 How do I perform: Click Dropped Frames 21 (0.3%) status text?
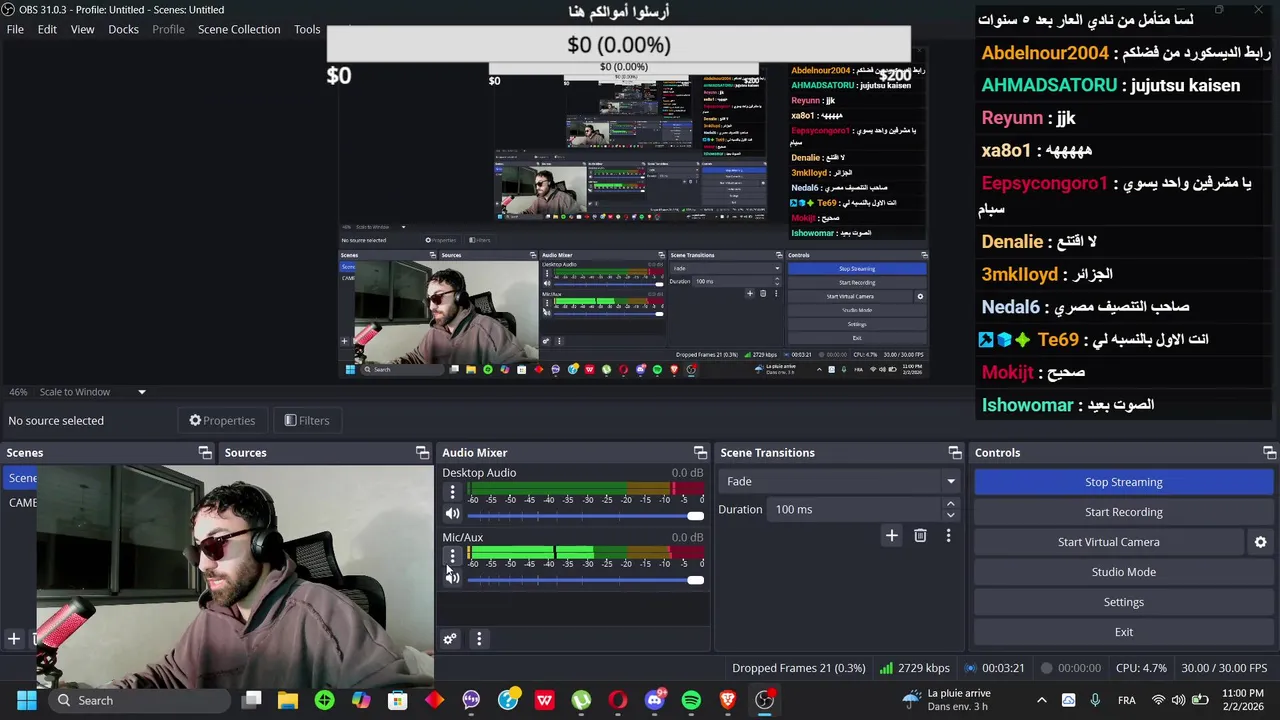[x=798, y=668]
